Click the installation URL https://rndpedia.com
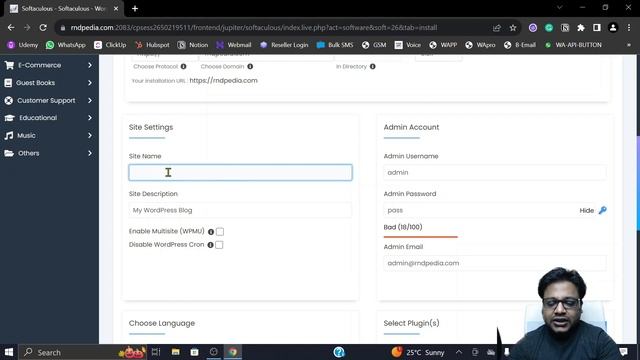The width and height of the screenshot is (640, 360). (223, 80)
